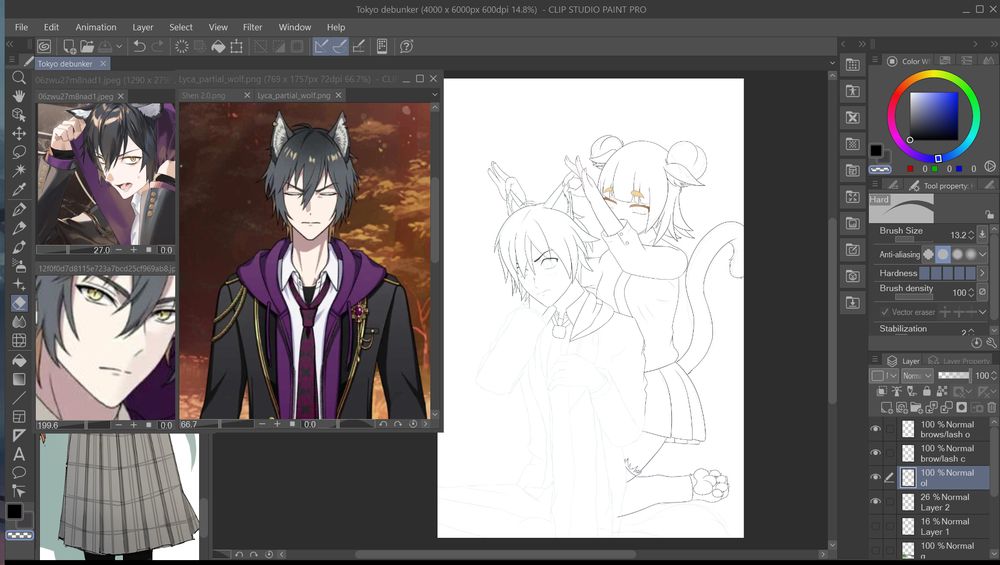Create a new canvas from toolbar
The height and width of the screenshot is (565, 1000).
[69, 46]
